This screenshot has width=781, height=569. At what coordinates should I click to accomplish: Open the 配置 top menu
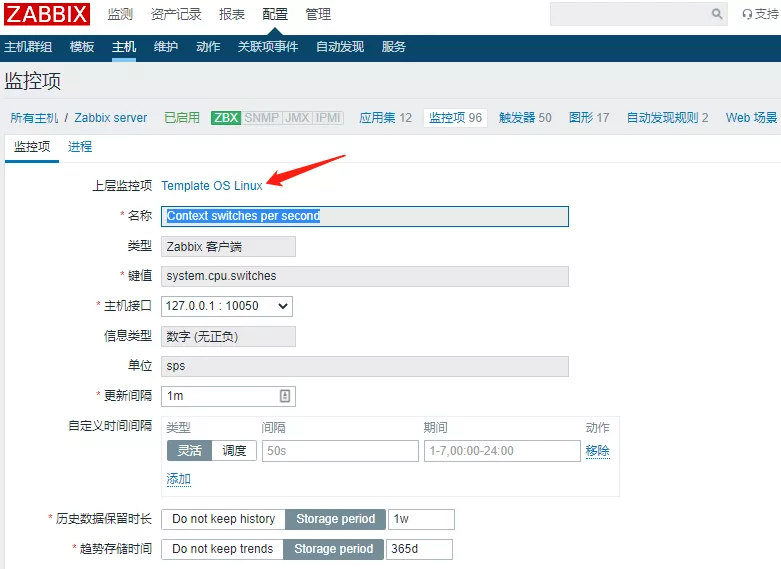pos(275,14)
